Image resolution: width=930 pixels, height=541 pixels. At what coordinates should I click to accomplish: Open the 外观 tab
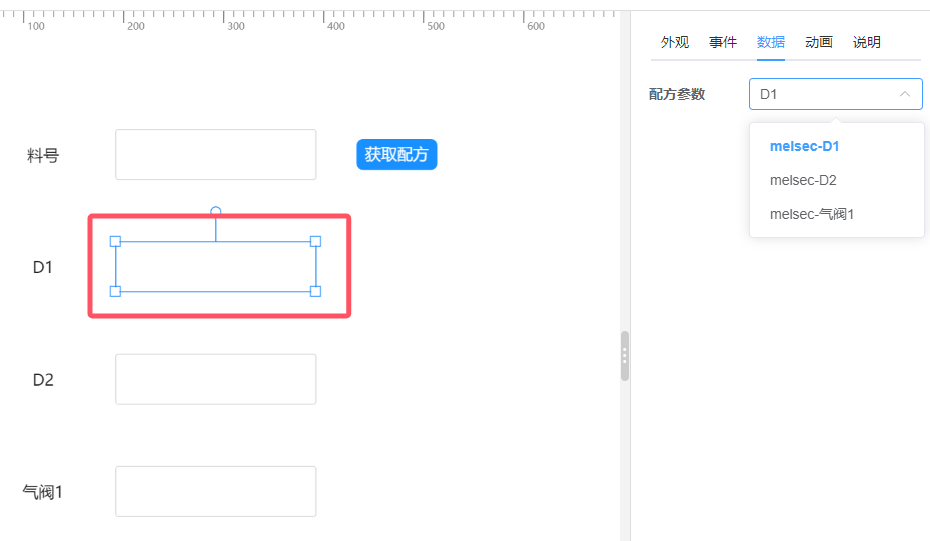(674, 42)
